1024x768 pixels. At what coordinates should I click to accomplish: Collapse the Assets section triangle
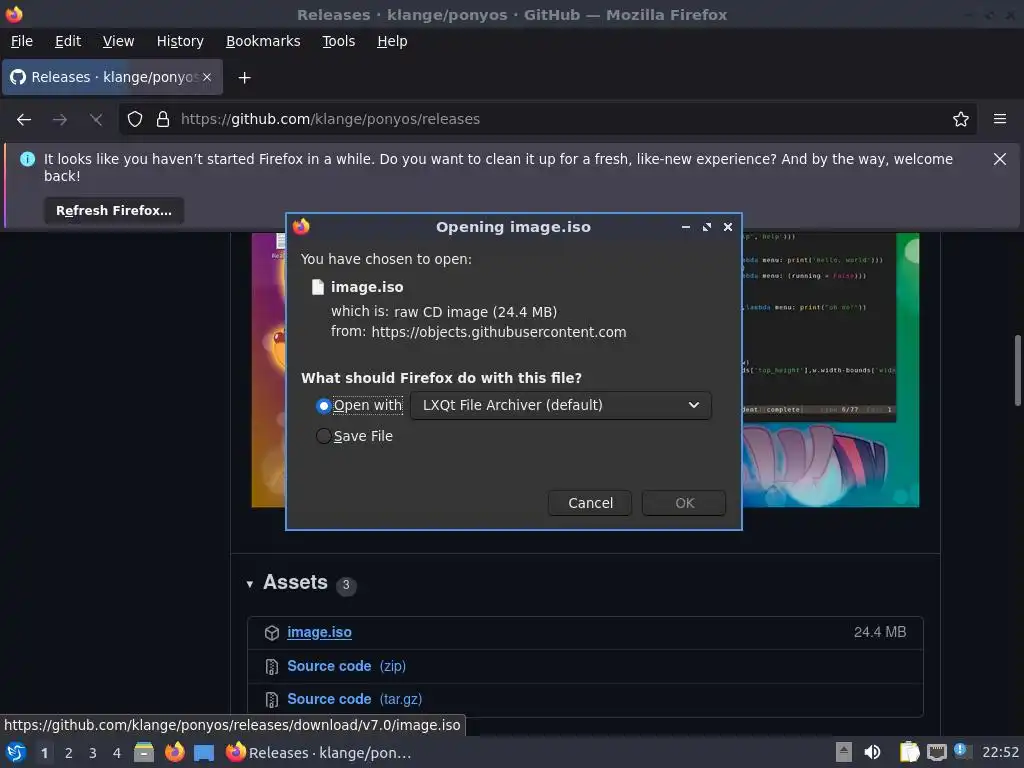coord(249,584)
